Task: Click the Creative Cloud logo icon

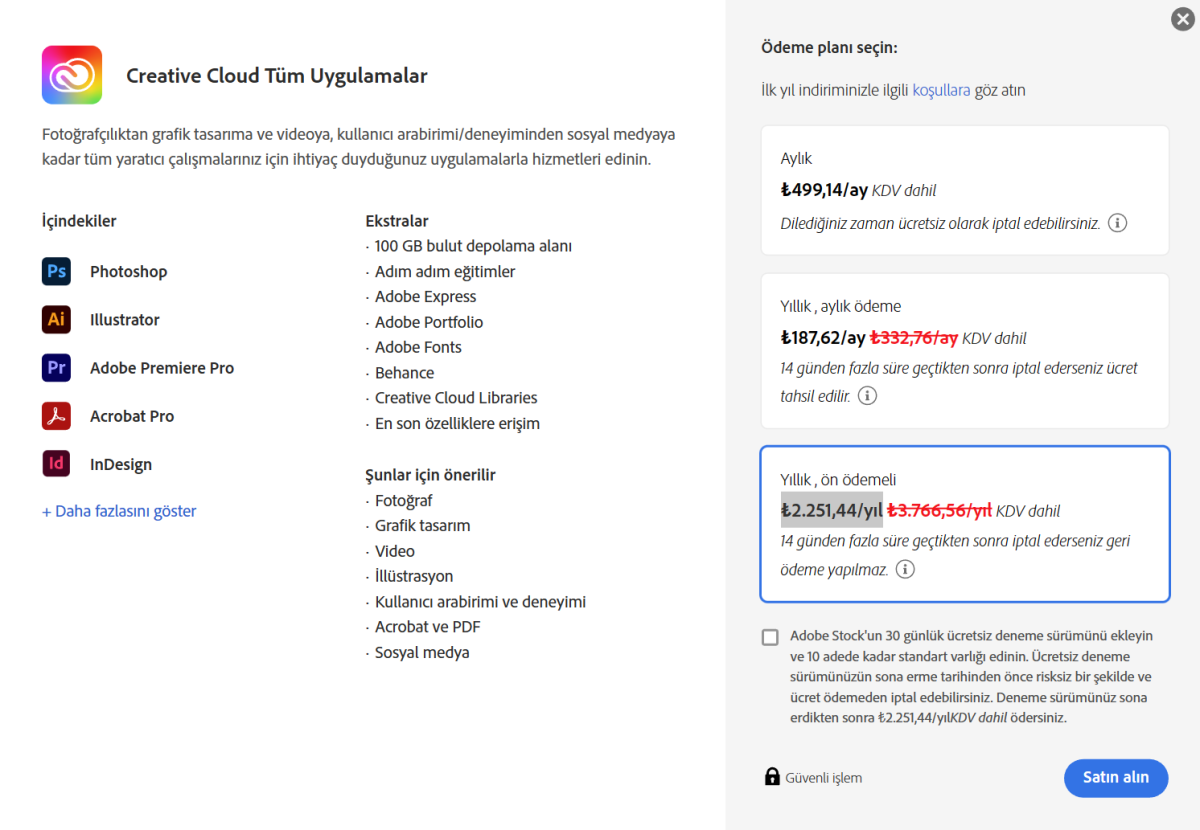Action: (72, 75)
